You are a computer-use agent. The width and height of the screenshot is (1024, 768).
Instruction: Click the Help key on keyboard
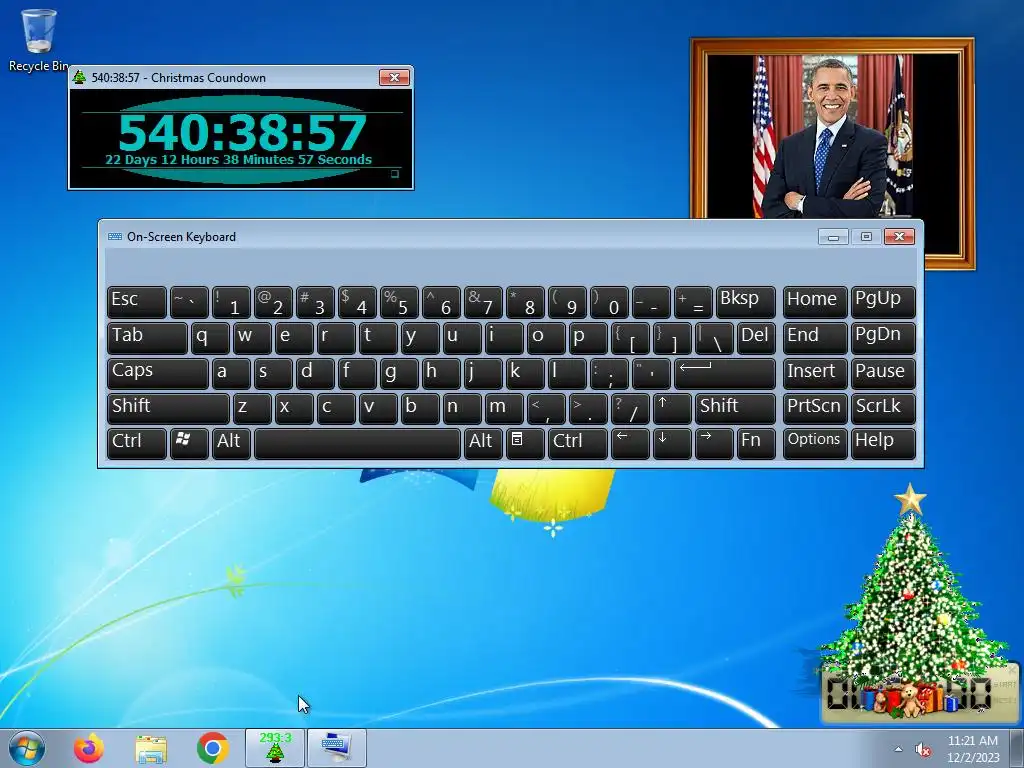(x=883, y=443)
